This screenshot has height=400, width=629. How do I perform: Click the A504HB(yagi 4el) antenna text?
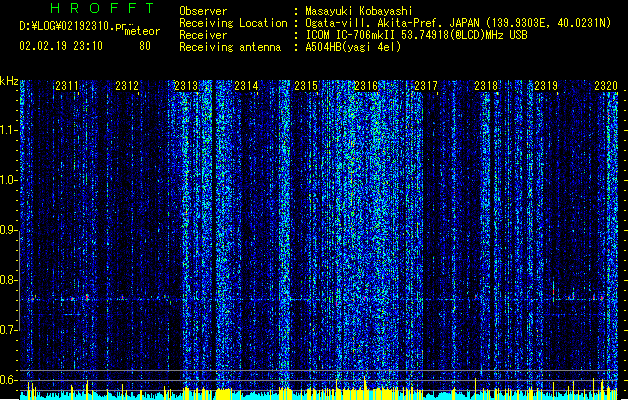pos(353,47)
